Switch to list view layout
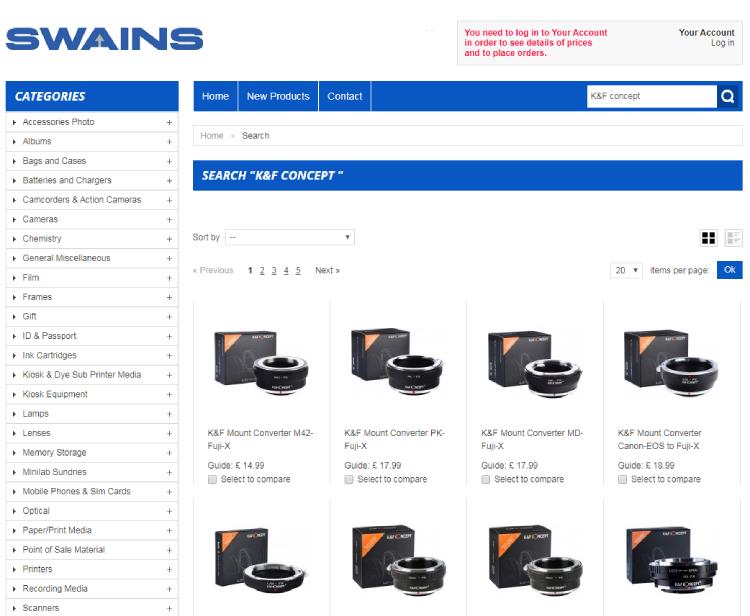The width and height of the screenshot is (750, 616). [734, 238]
